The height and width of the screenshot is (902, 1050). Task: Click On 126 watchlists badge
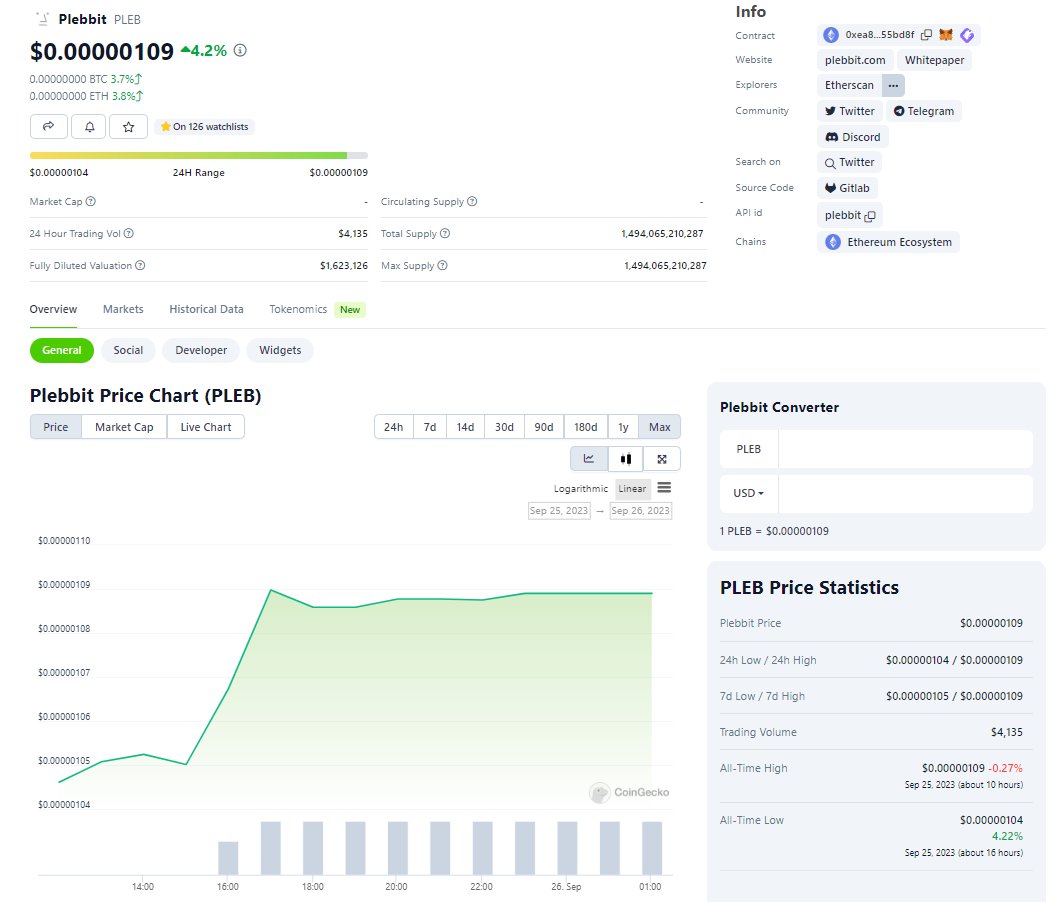pos(204,127)
